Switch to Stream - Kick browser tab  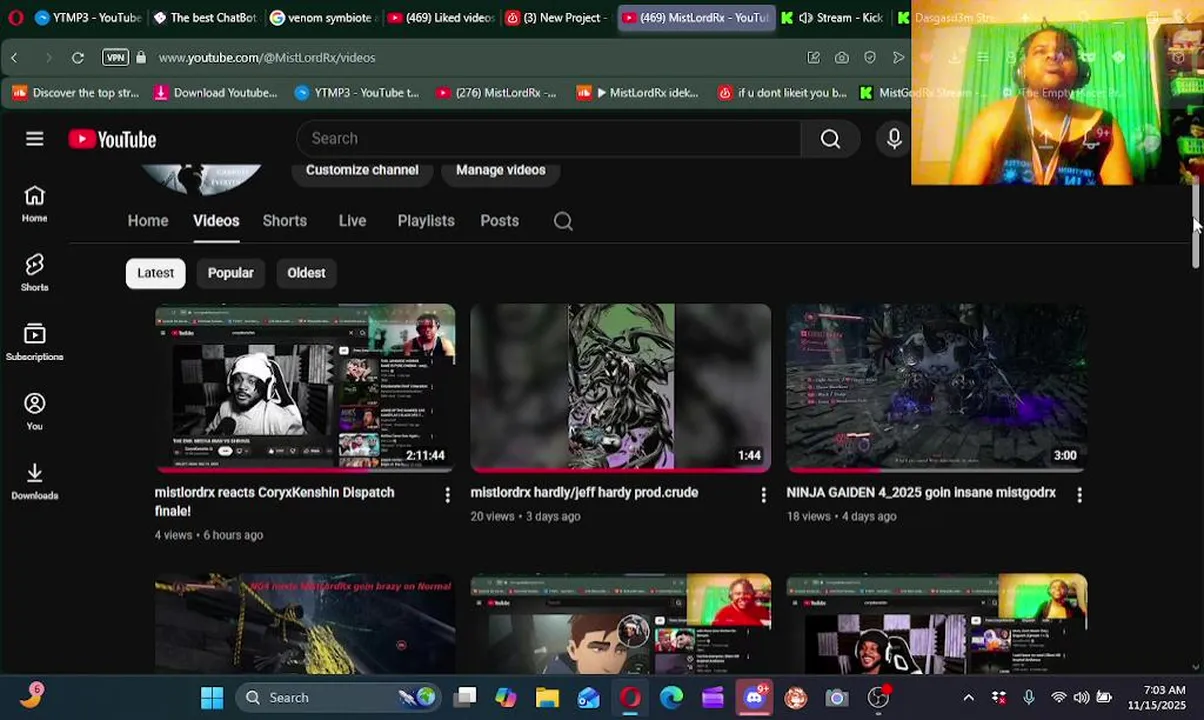tap(833, 17)
